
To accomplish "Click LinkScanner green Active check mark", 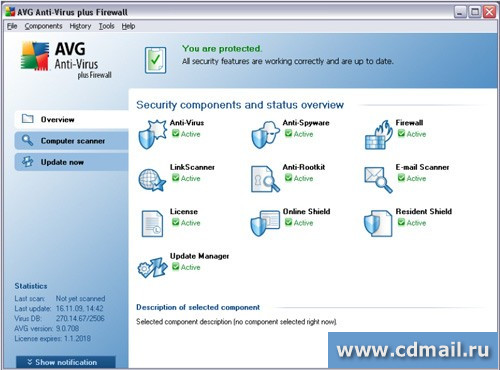I will (x=176, y=178).
